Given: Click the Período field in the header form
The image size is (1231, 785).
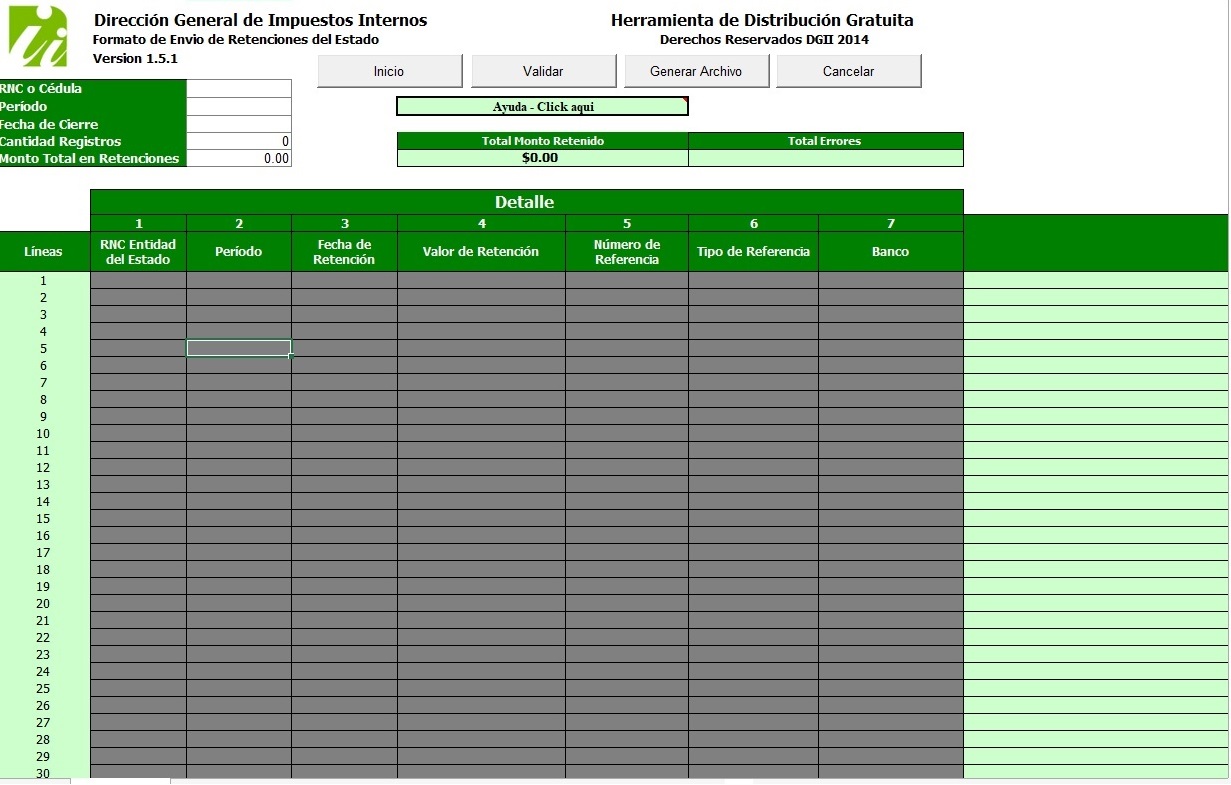Looking at the screenshot, I should tap(238, 106).
